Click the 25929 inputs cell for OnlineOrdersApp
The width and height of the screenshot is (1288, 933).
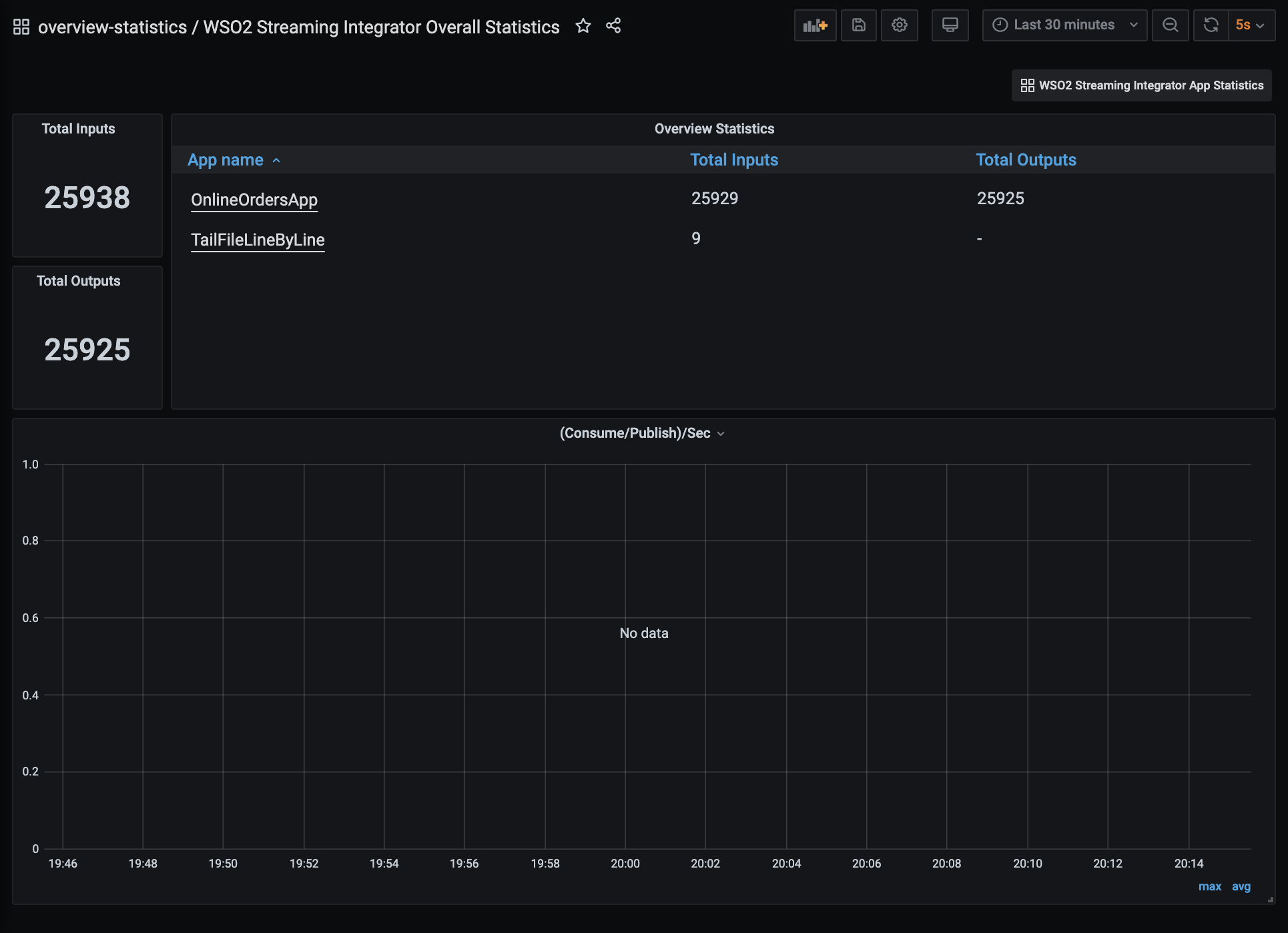(x=715, y=199)
